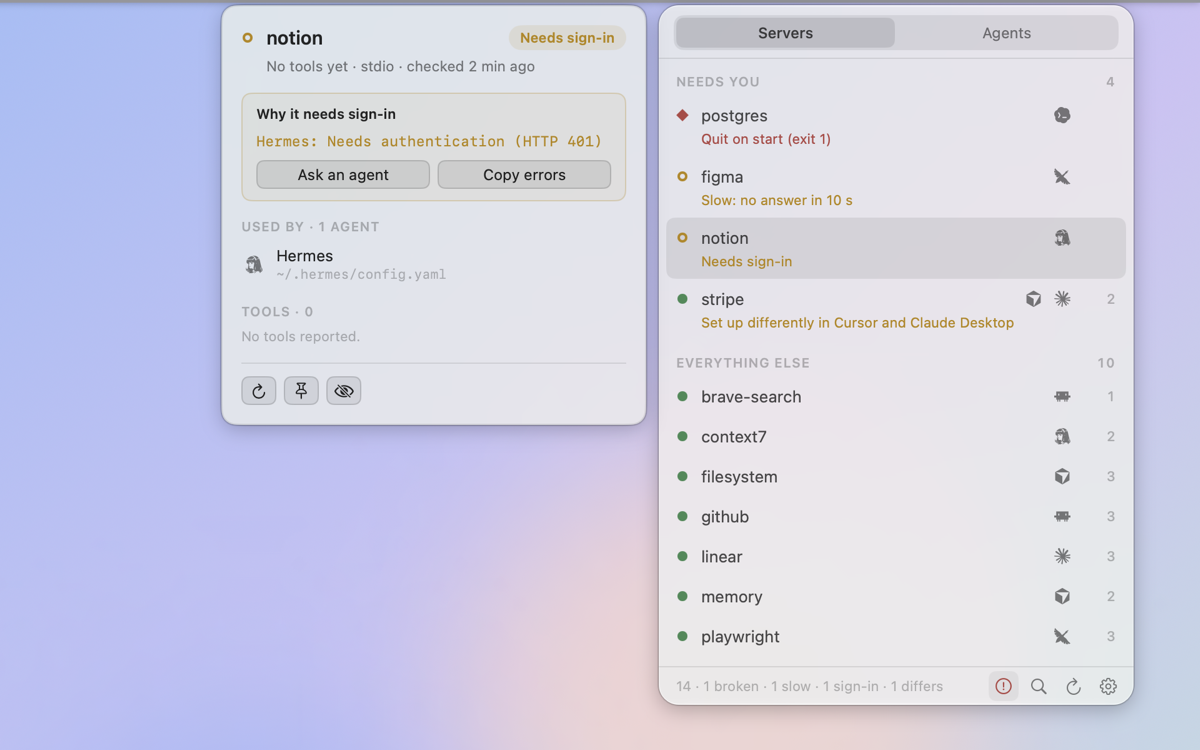The image size is (1200, 750).
Task: Click the 'Hermes: Needs authentication (HTTP 401)' error text
Action: pyautogui.click(x=429, y=141)
